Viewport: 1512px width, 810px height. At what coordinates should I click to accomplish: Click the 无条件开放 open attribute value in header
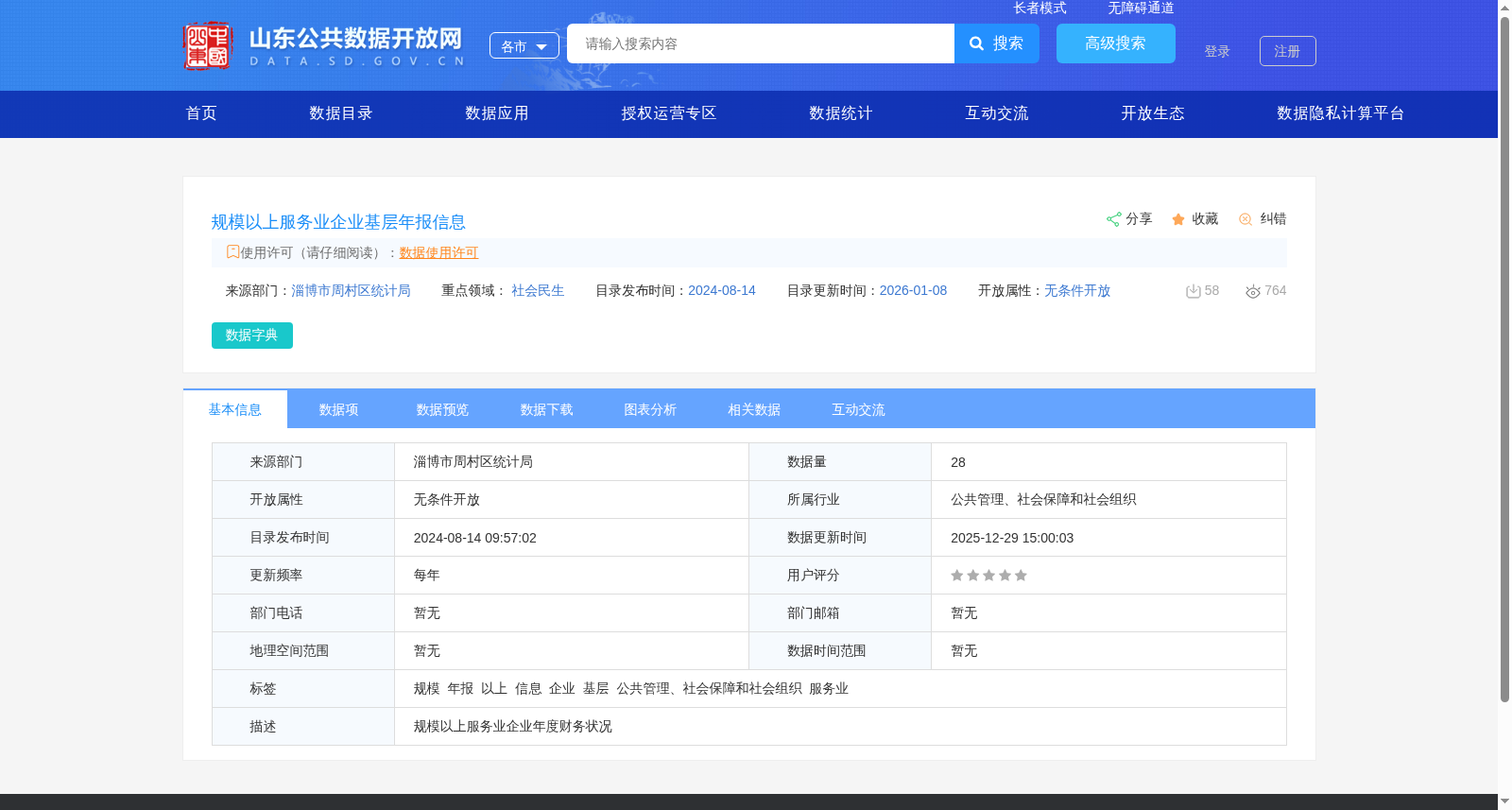1077,291
